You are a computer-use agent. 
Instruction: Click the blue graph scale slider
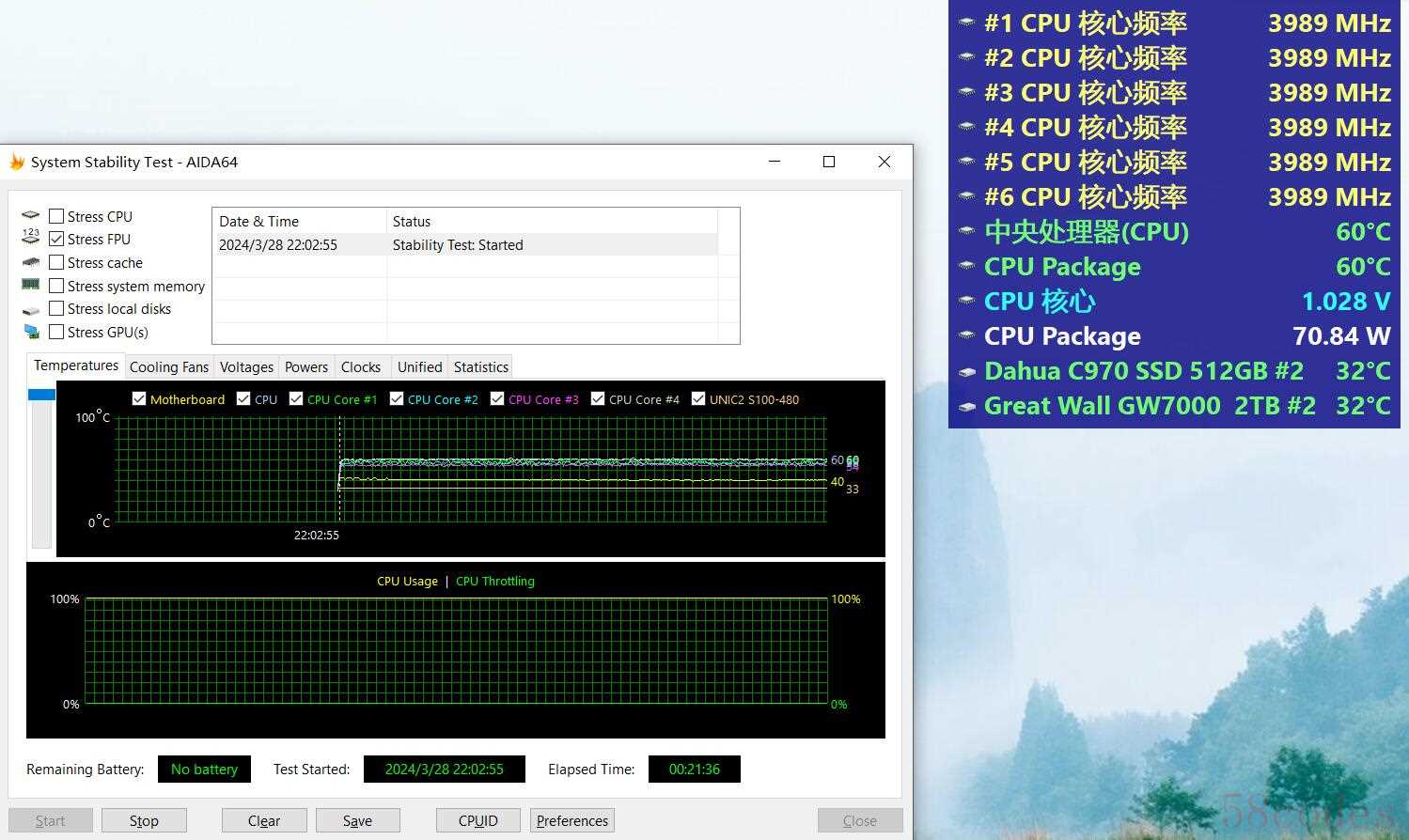[x=41, y=395]
